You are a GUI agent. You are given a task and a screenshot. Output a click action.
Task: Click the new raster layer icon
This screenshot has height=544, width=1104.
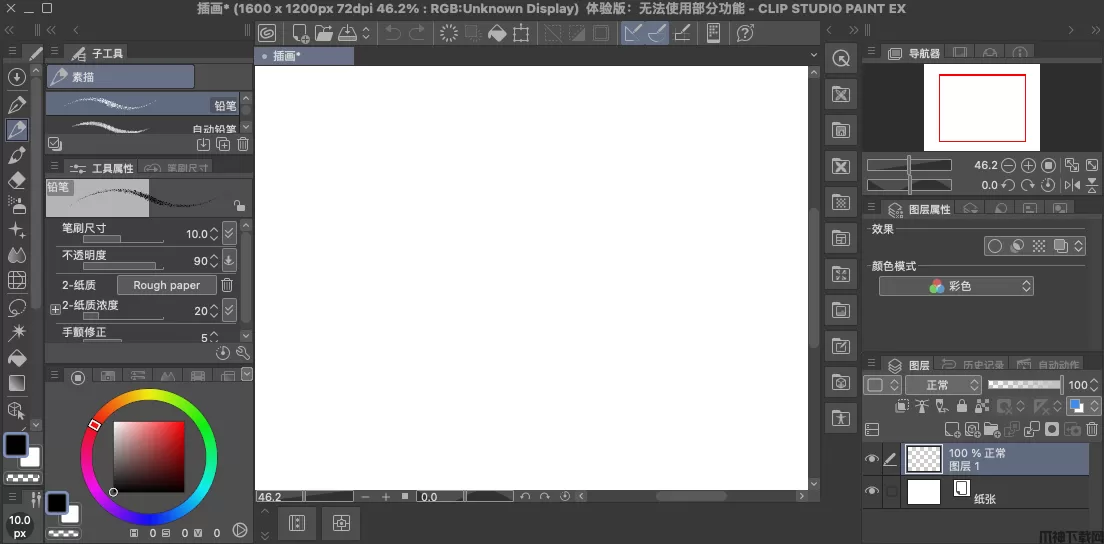953,430
